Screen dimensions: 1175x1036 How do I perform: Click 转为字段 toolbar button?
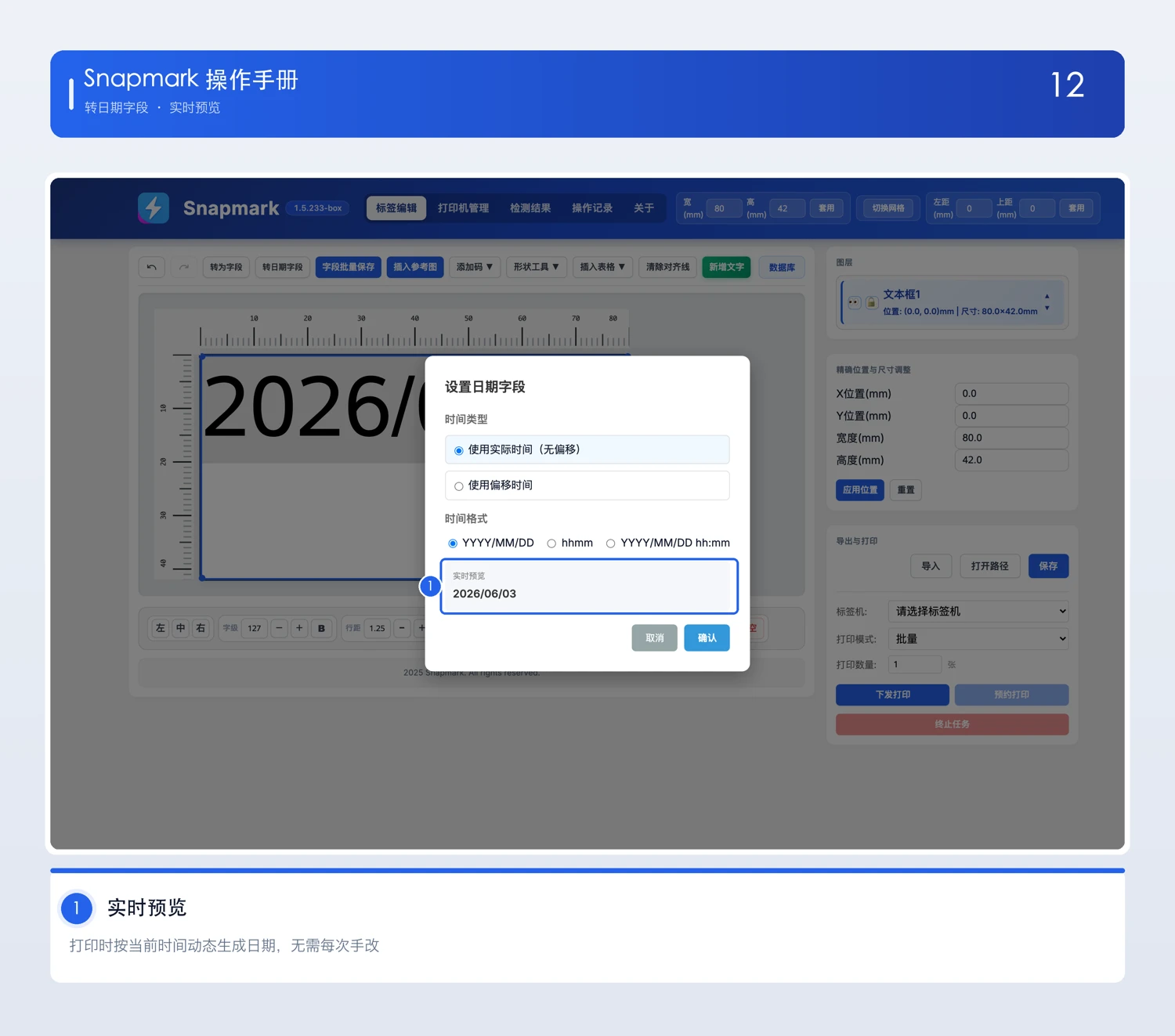click(x=226, y=267)
